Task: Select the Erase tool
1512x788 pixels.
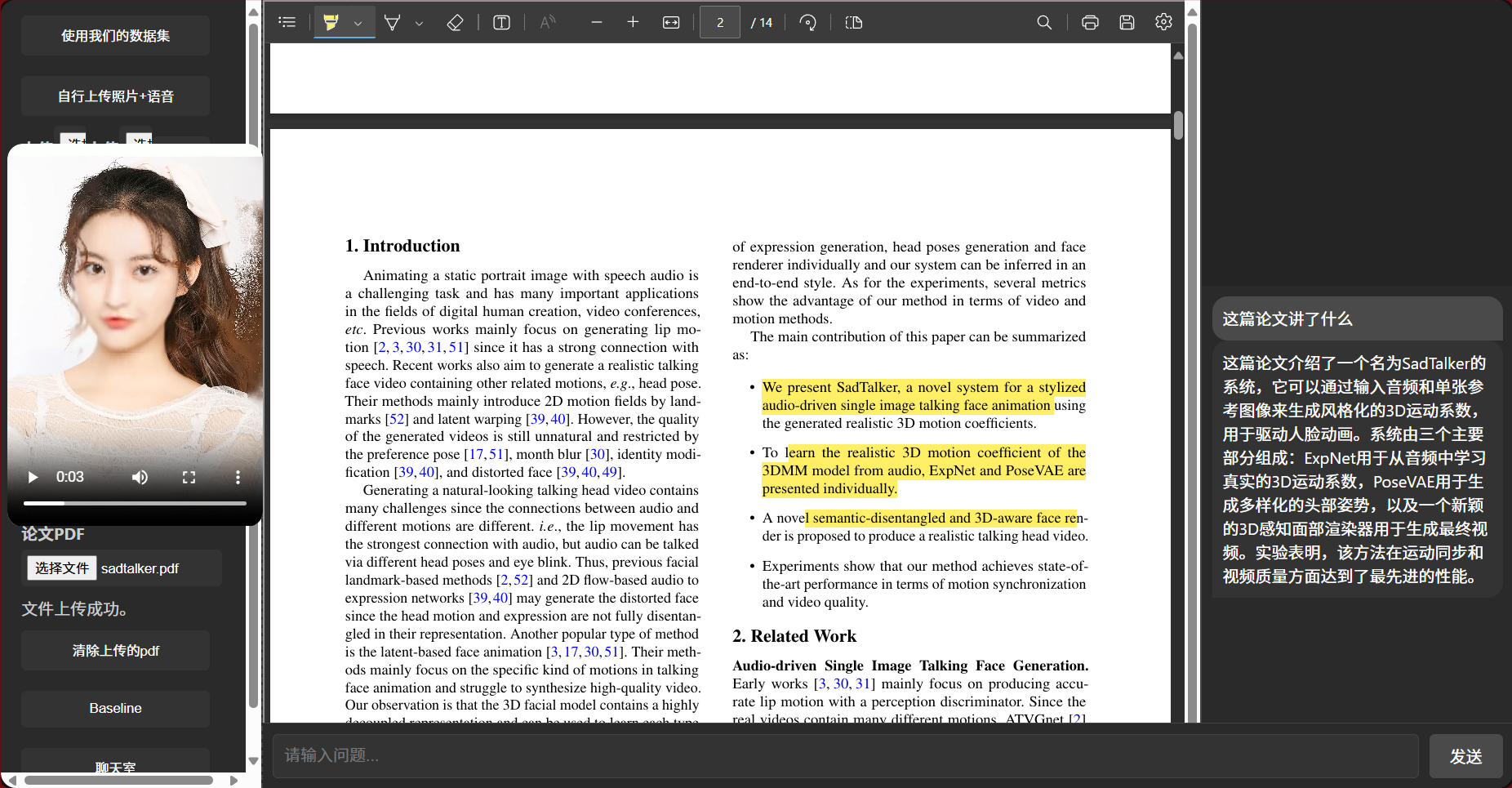Action: click(x=456, y=23)
